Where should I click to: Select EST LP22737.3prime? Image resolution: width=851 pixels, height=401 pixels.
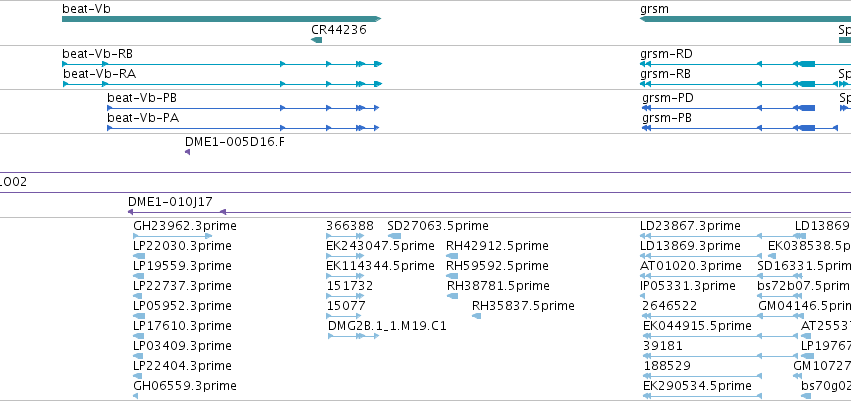138,296
